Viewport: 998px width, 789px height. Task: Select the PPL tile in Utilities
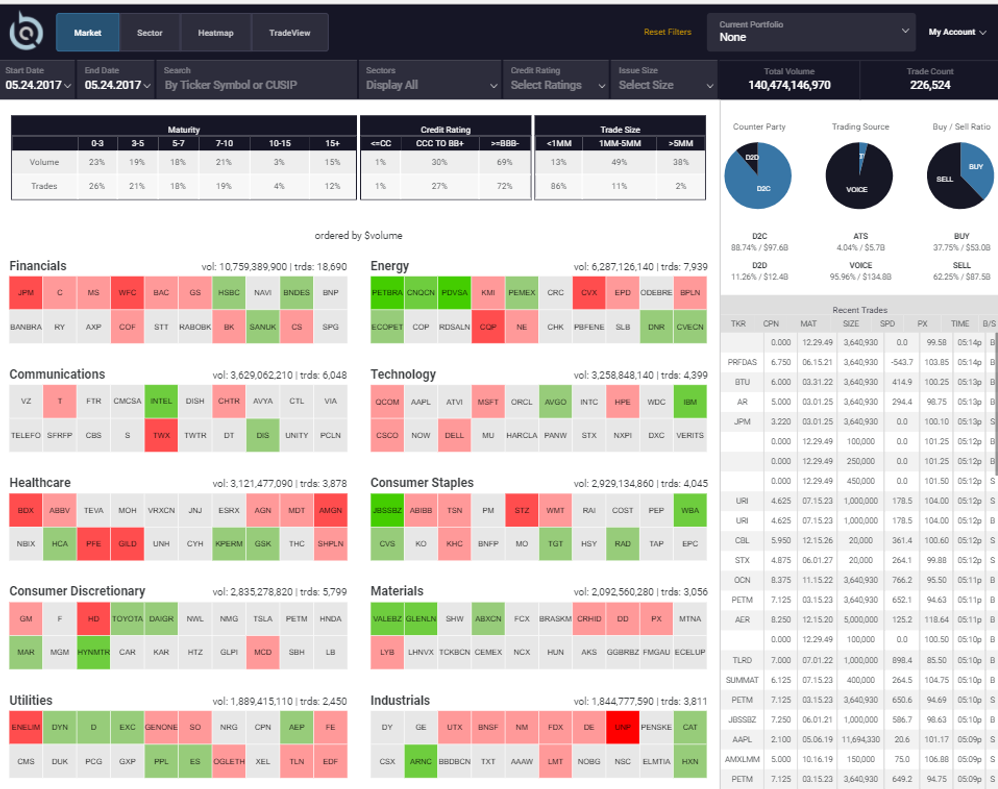[x=162, y=762]
